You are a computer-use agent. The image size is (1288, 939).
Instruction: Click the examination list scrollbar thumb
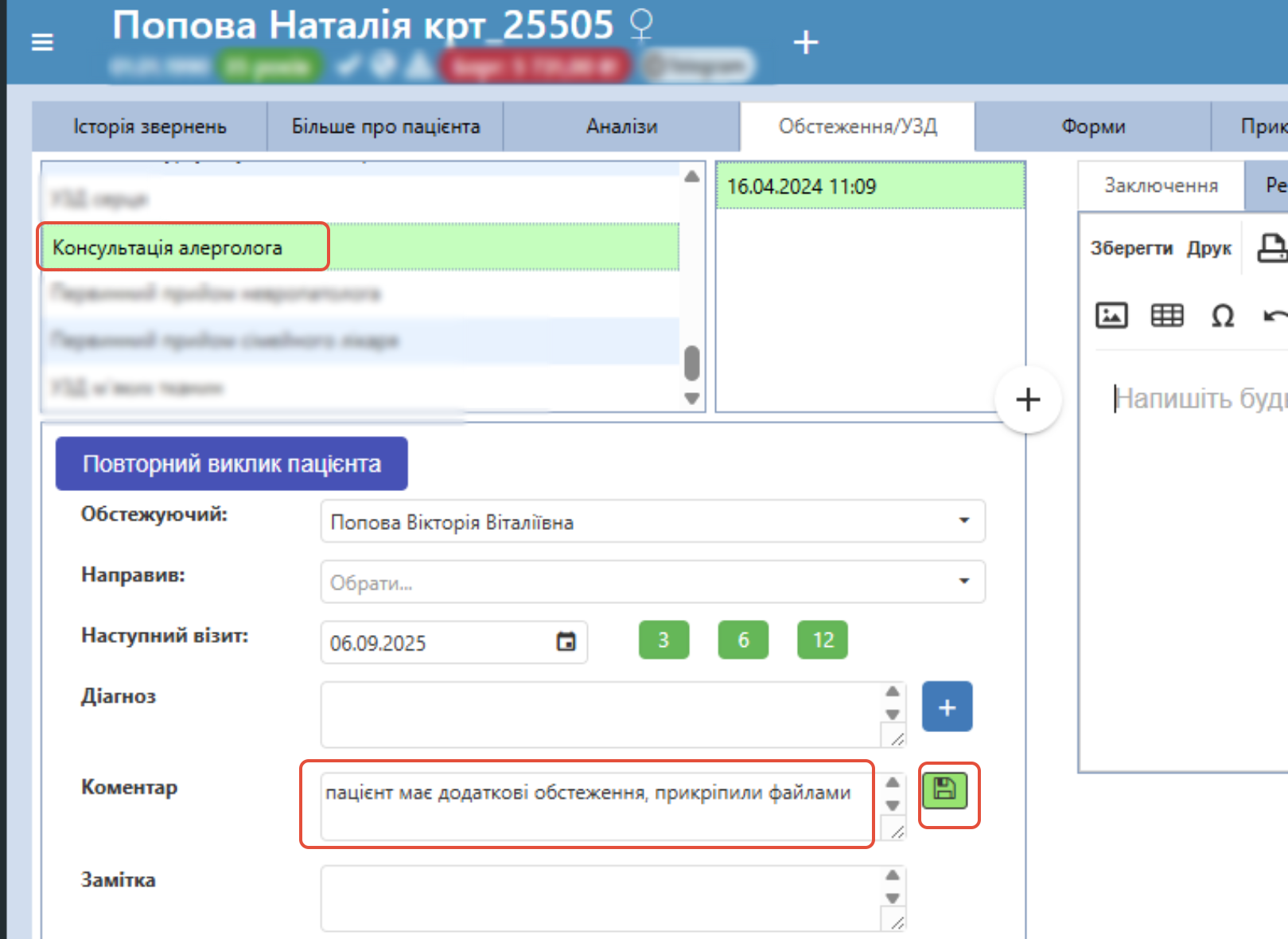coord(692,363)
